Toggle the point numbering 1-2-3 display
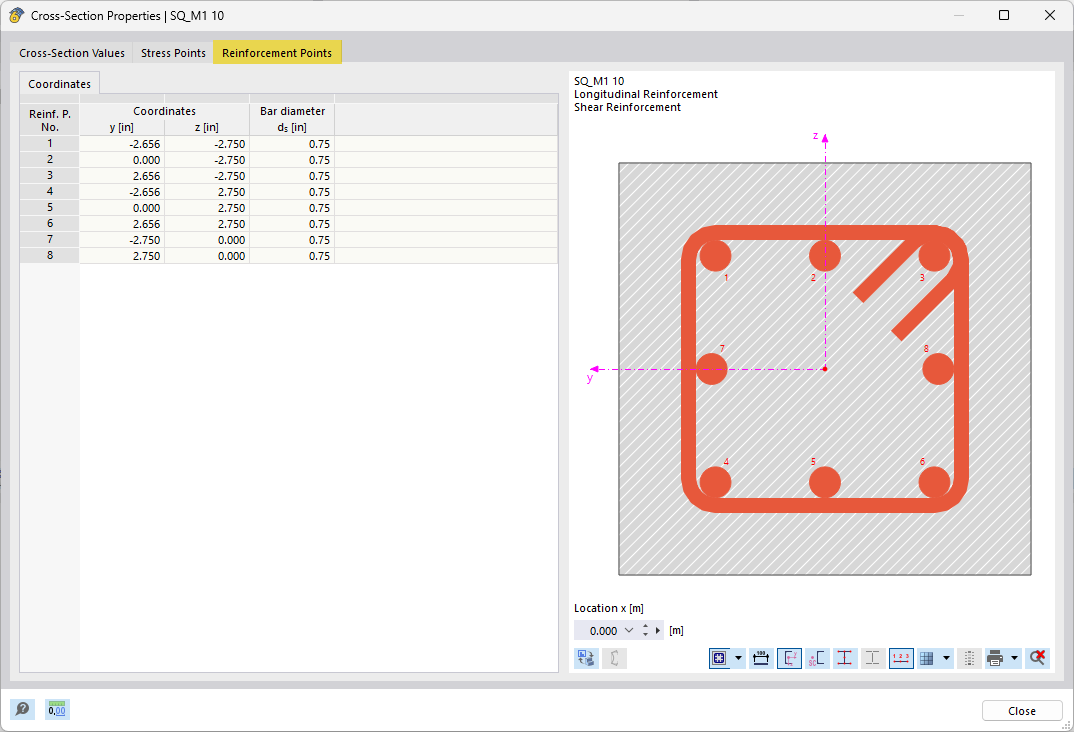Image resolution: width=1074 pixels, height=732 pixels. [x=902, y=658]
